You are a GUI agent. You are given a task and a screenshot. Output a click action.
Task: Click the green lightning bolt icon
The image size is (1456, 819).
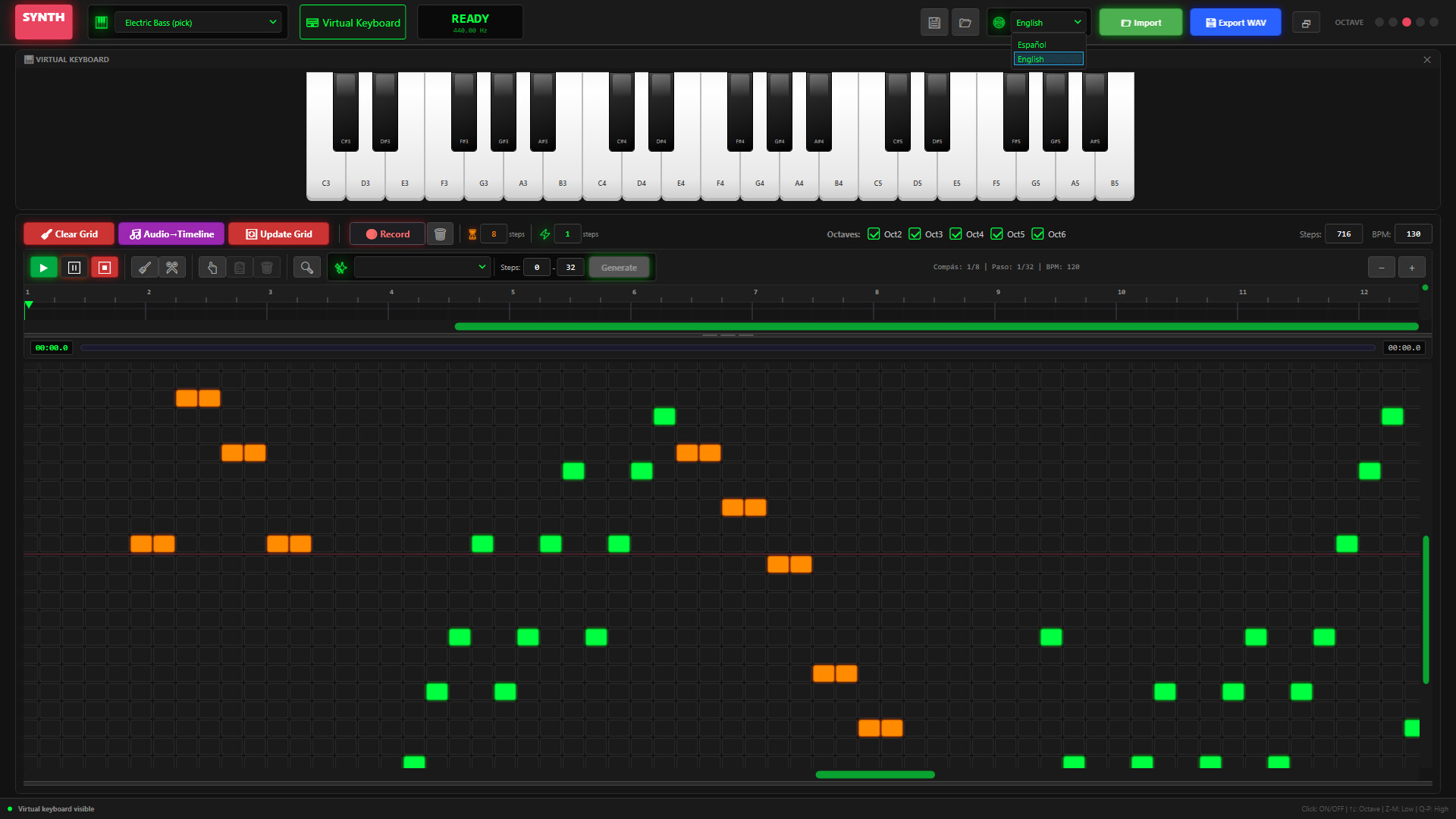(x=544, y=234)
